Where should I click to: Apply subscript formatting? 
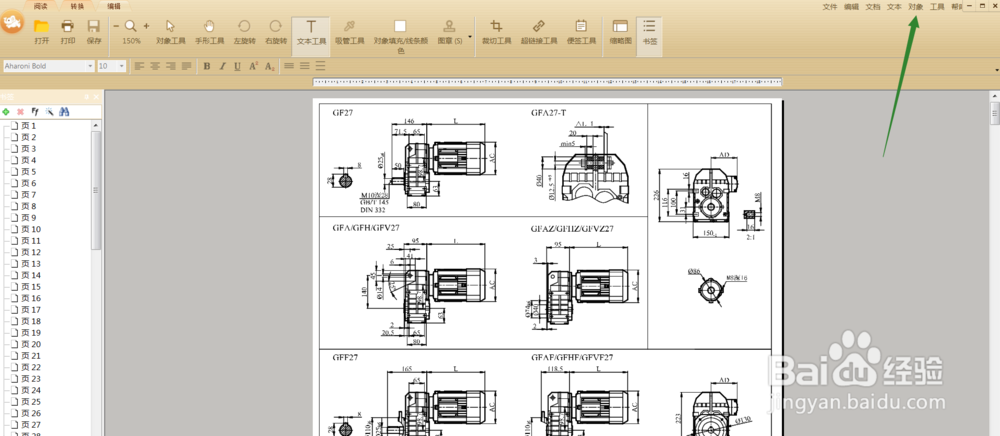(x=269, y=66)
